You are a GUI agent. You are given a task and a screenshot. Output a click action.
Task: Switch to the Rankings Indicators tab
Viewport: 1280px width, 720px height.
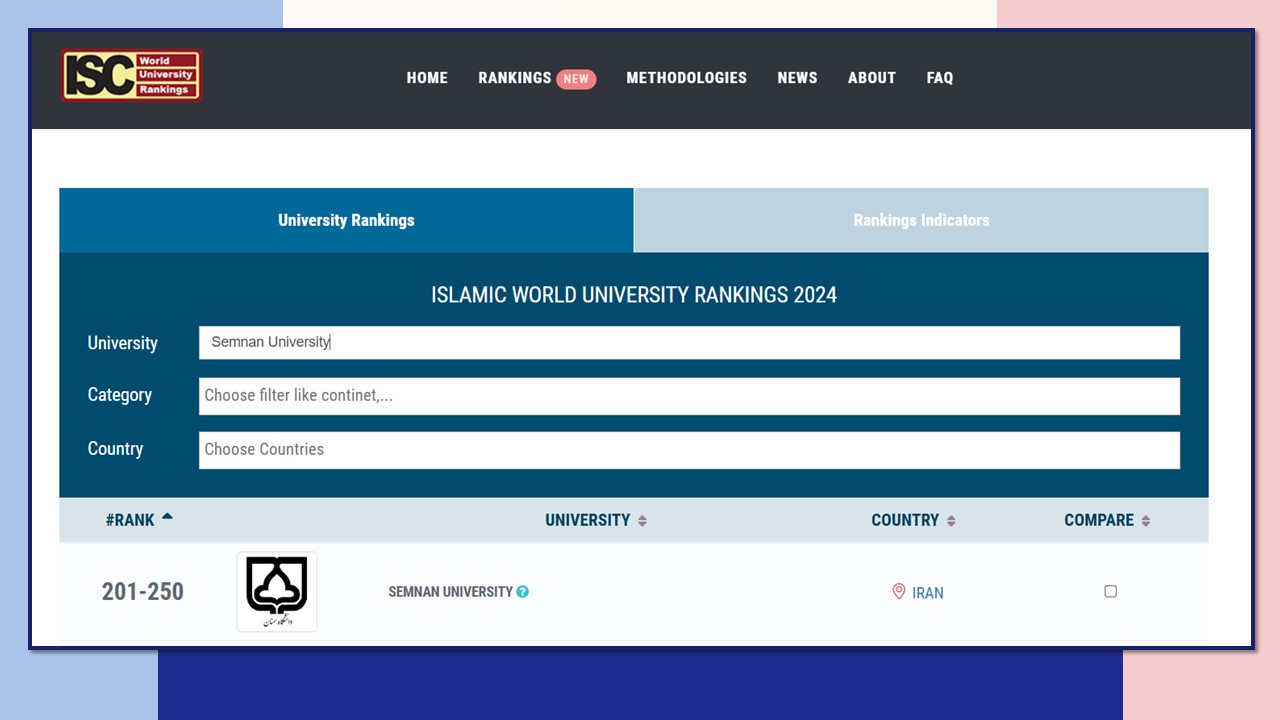[x=921, y=220]
